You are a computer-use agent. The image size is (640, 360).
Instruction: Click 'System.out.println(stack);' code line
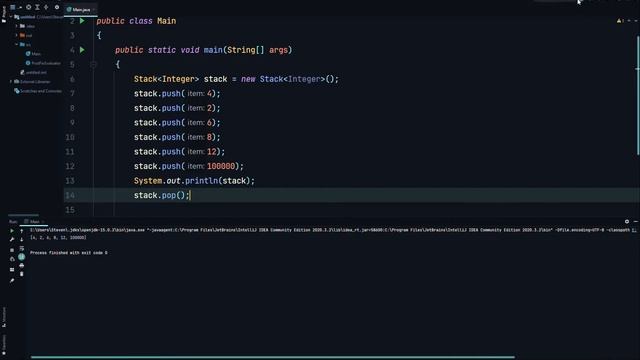[194, 180]
